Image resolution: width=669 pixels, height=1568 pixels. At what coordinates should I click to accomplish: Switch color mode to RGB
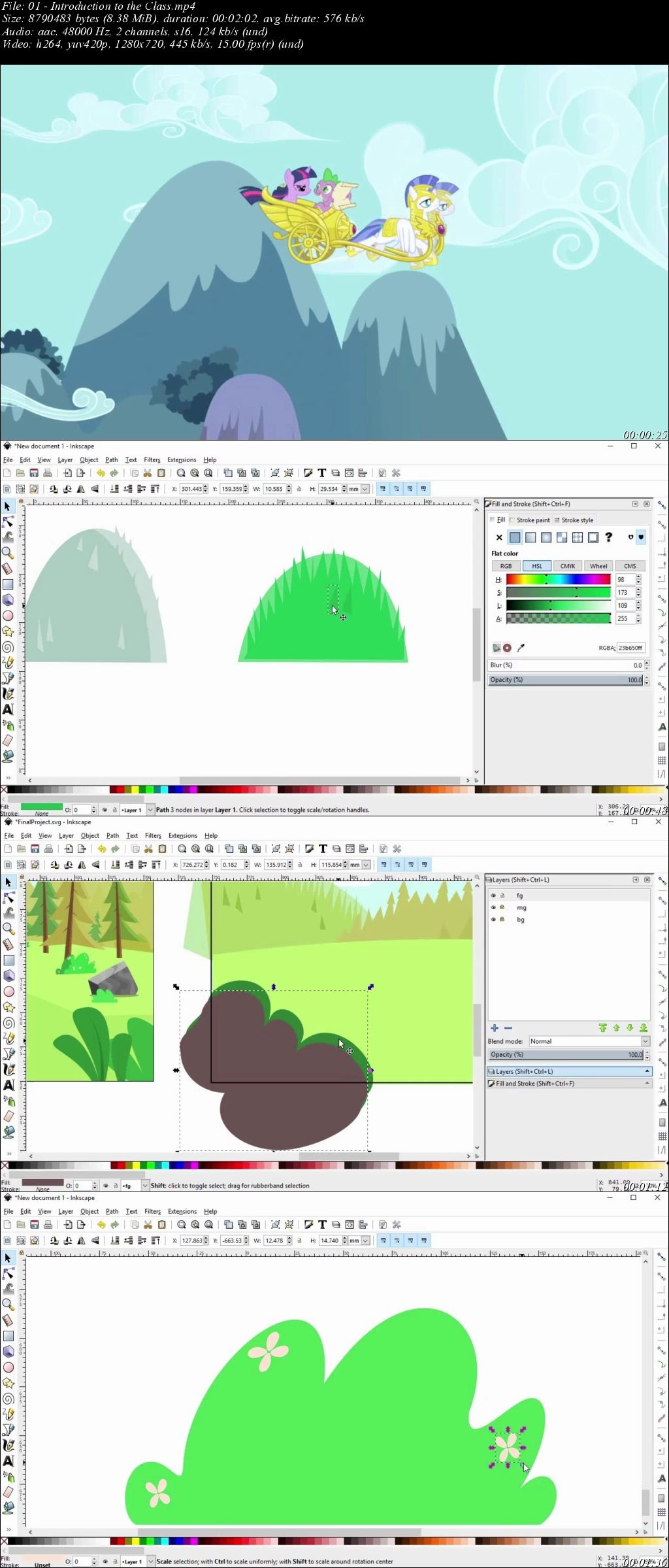[506, 566]
